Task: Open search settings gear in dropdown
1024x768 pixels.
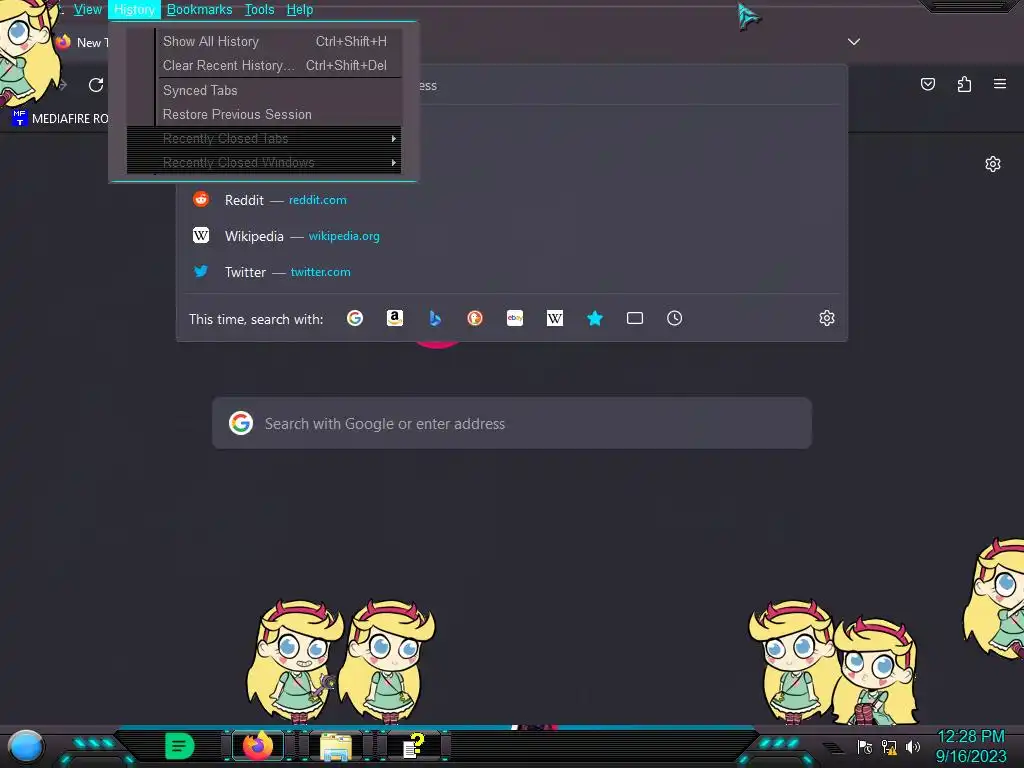Action: [x=827, y=318]
